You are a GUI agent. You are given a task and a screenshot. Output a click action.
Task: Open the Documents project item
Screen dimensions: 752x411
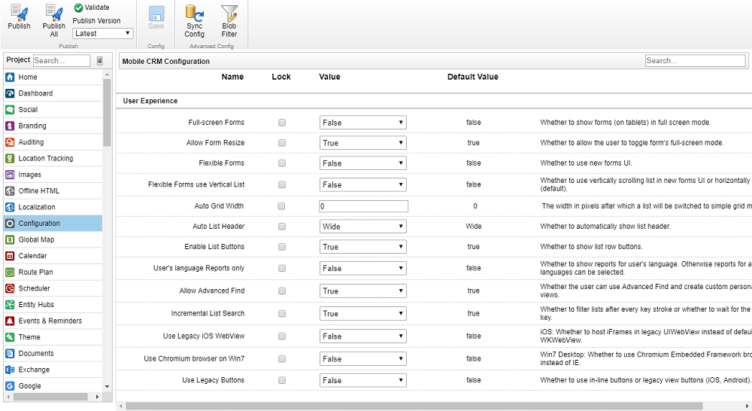pos(53,353)
